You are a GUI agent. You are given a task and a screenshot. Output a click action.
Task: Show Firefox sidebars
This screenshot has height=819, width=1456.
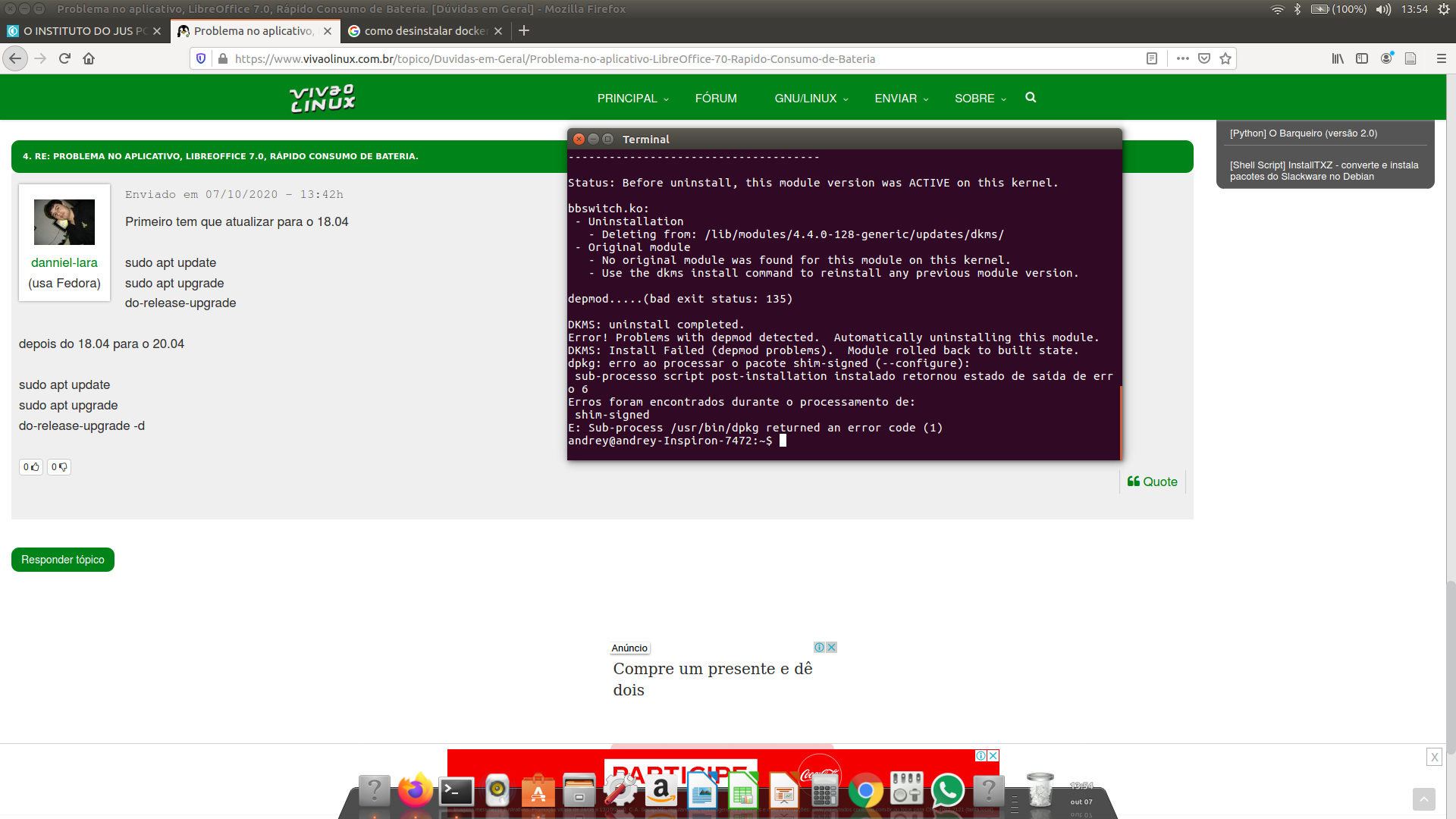point(1362,58)
